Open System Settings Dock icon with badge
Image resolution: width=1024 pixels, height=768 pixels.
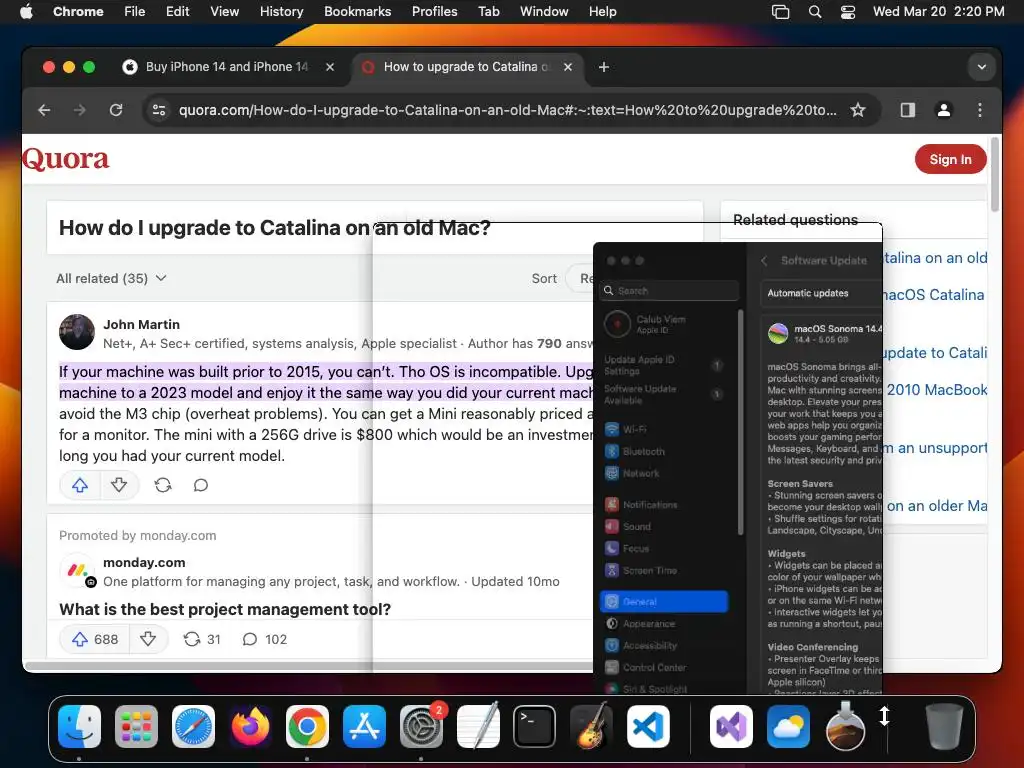pos(421,726)
